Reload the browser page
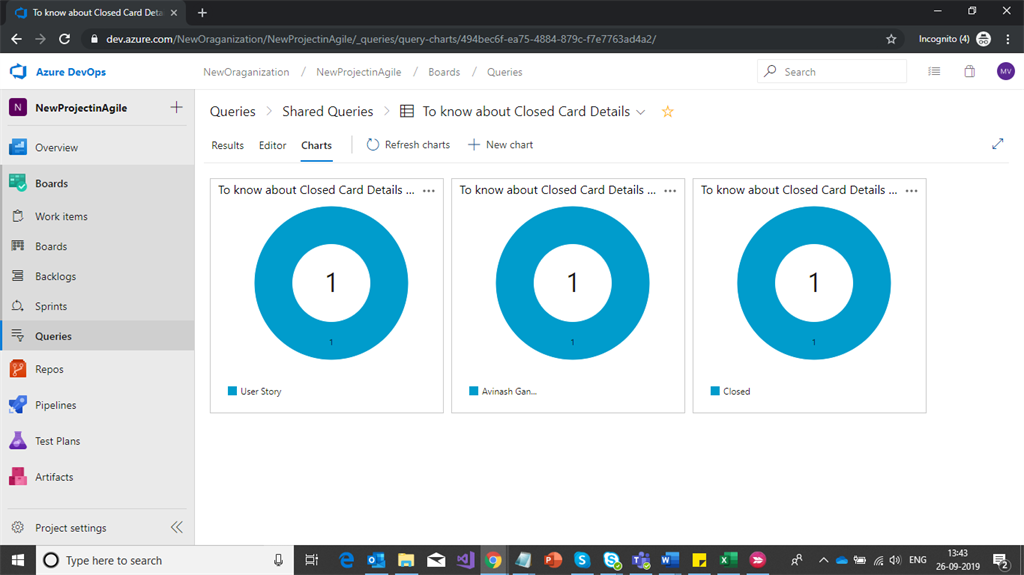 64,39
